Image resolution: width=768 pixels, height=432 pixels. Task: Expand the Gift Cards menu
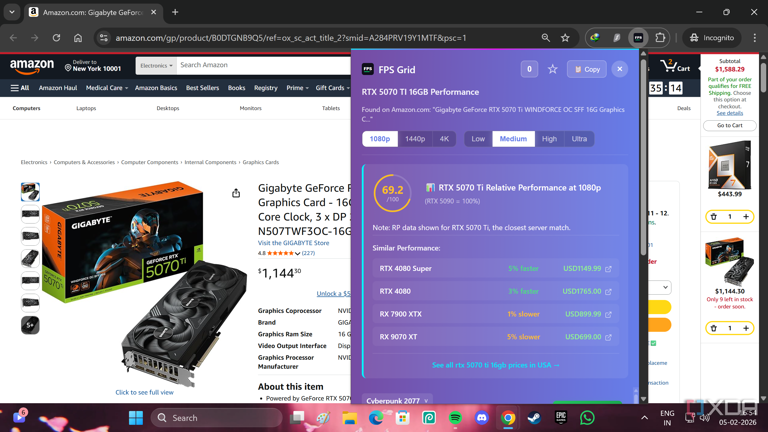(x=333, y=88)
